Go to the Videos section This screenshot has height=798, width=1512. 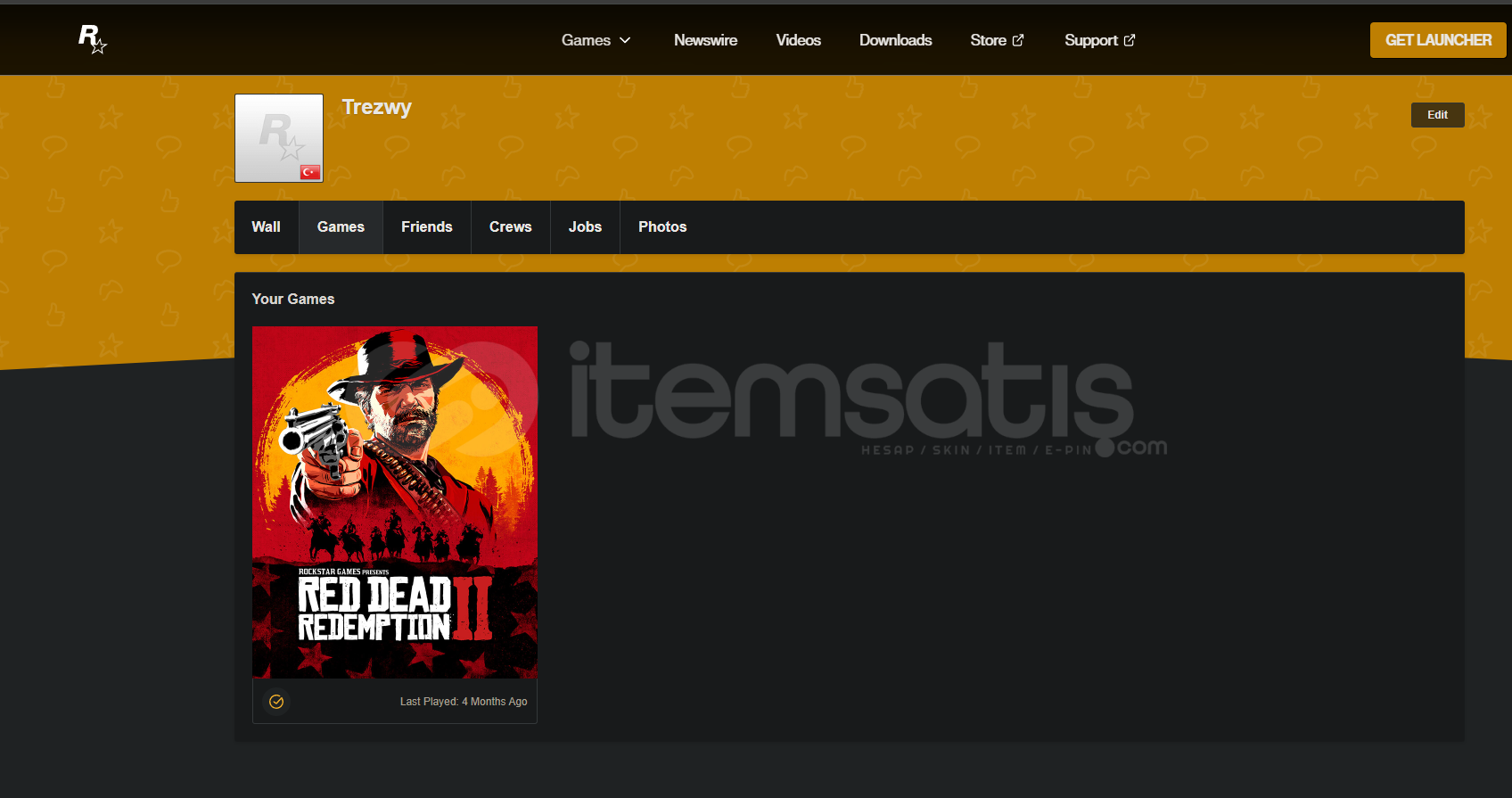(798, 40)
